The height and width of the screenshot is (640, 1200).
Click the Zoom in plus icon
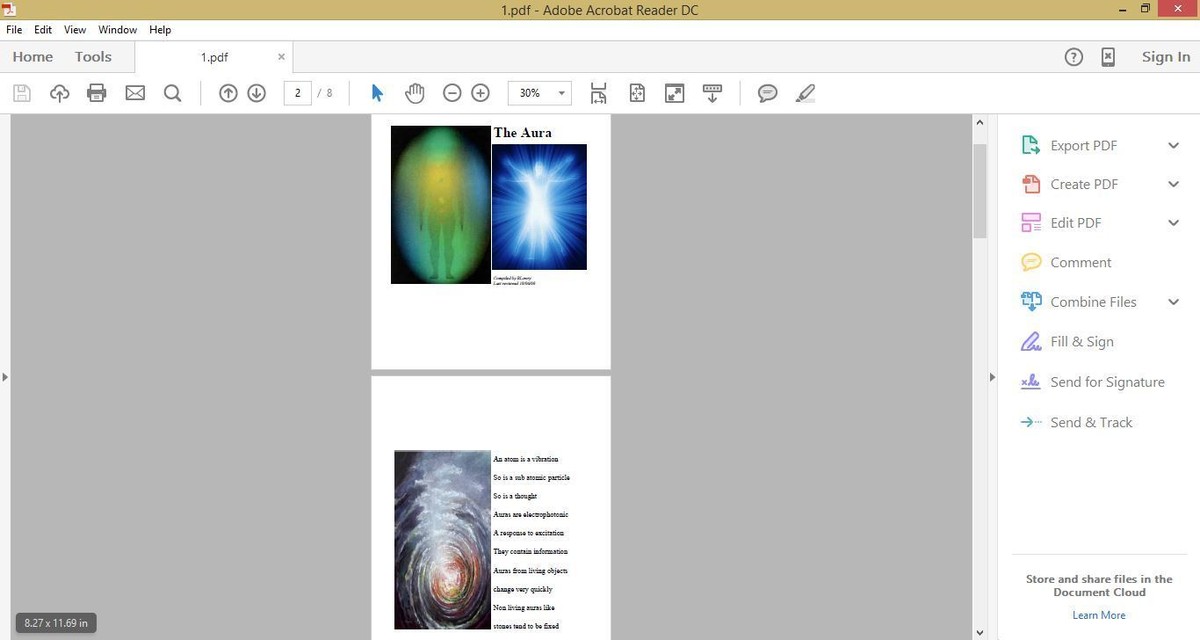click(x=480, y=93)
